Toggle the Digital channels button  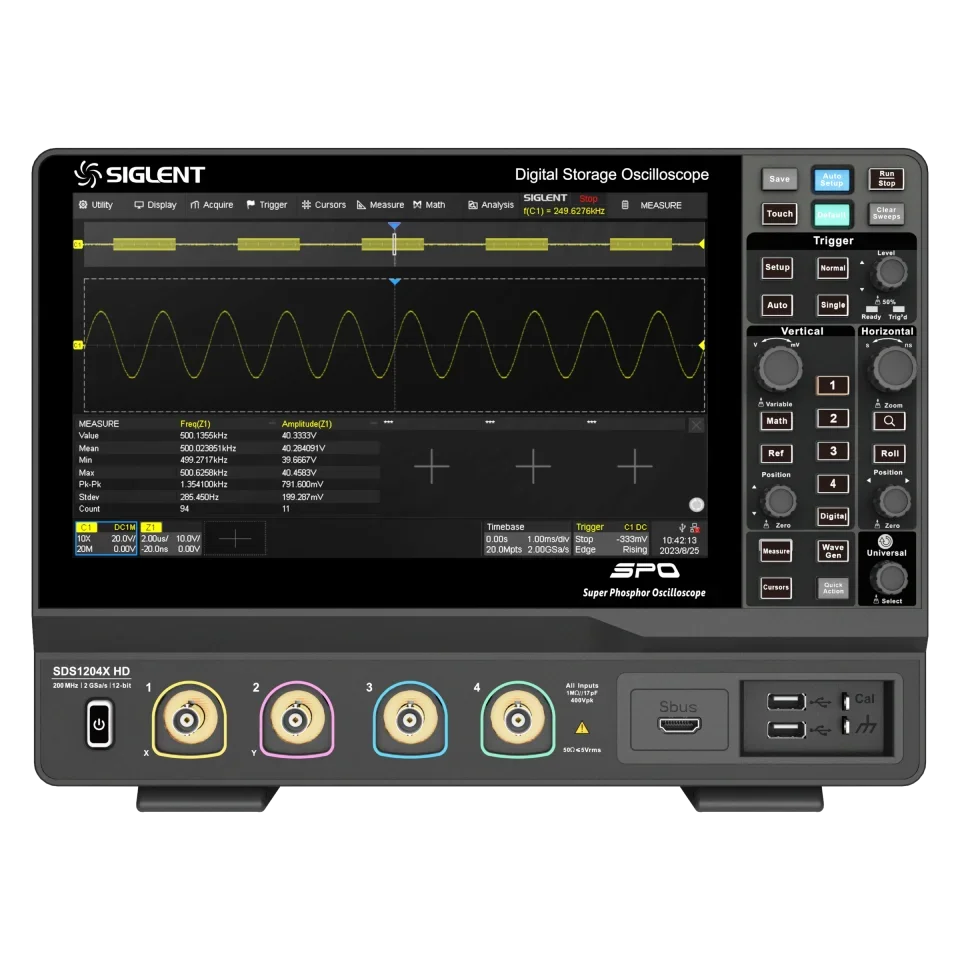[833, 516]
